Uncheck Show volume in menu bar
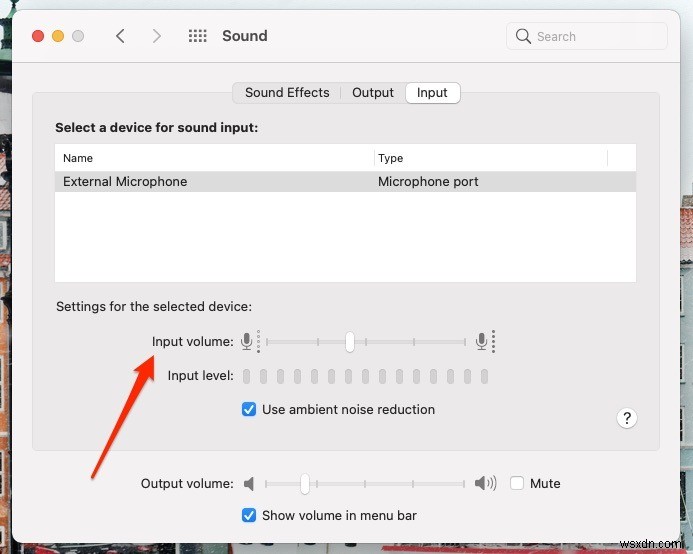 (x=249, y=515)
